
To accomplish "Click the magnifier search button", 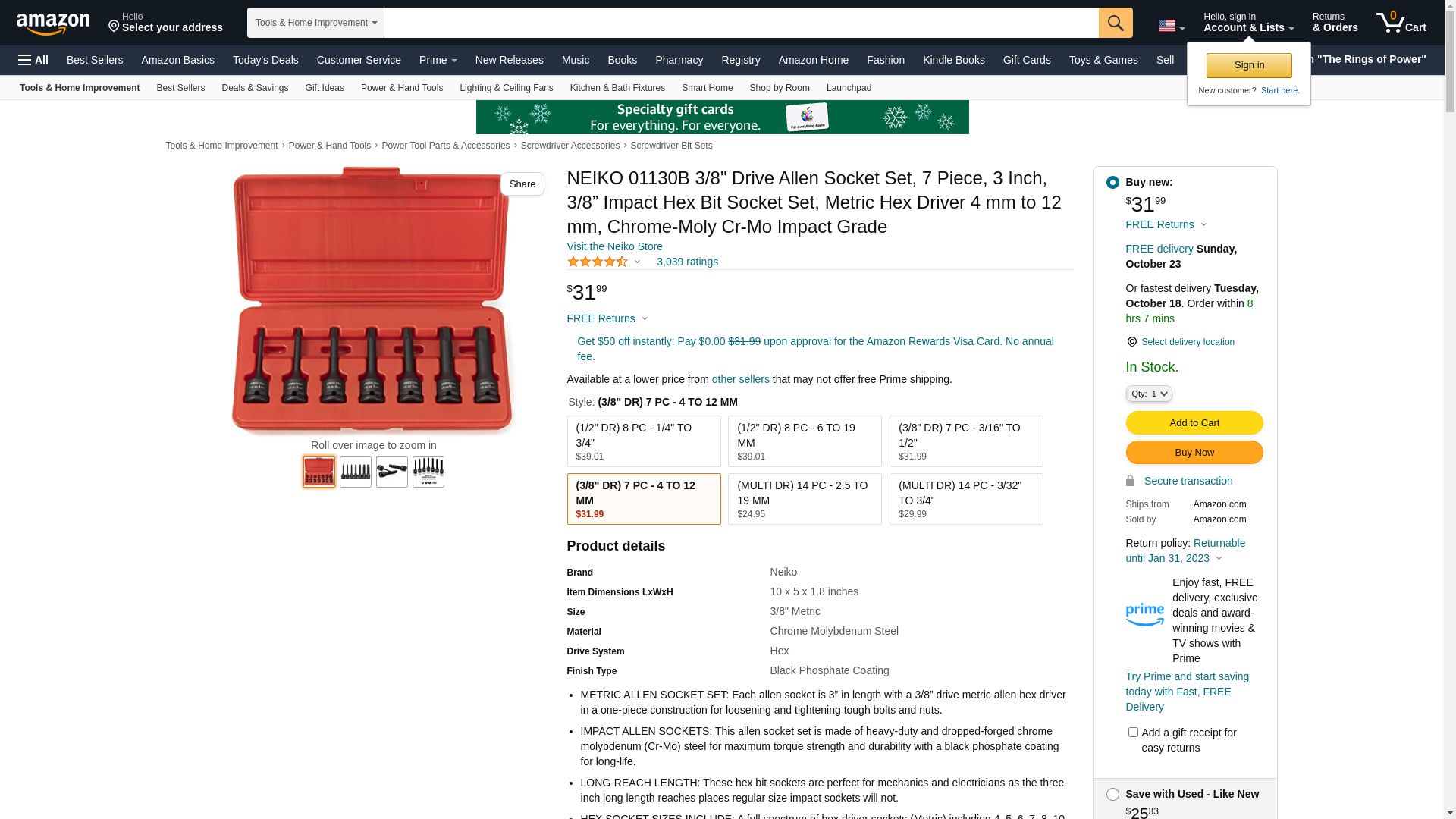I will [x=1116, y=23].
